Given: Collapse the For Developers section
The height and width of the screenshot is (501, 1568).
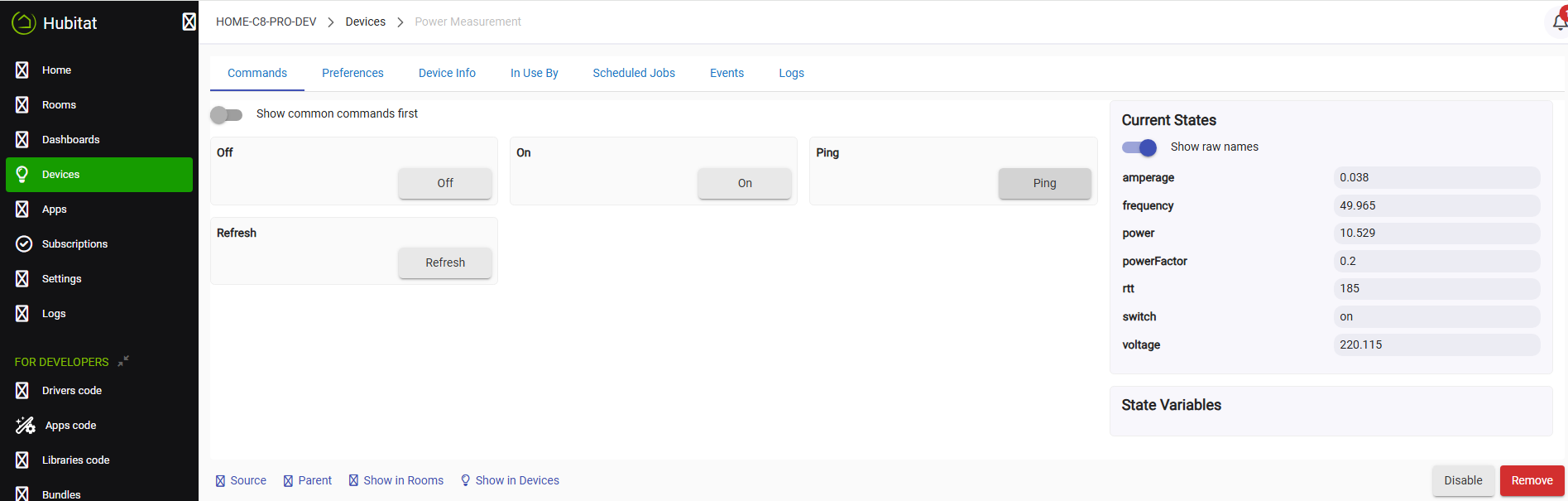Looking at the screenshot, I should click(x=123, y=361).
